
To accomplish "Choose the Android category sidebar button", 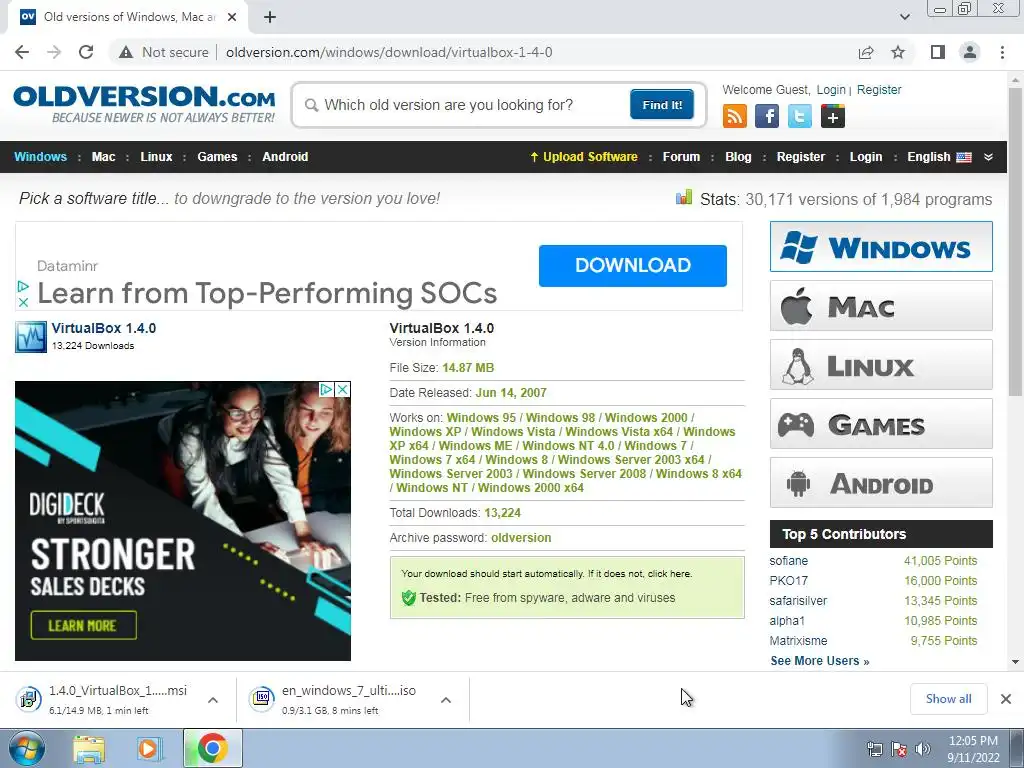I will click(x=880, y=483).
